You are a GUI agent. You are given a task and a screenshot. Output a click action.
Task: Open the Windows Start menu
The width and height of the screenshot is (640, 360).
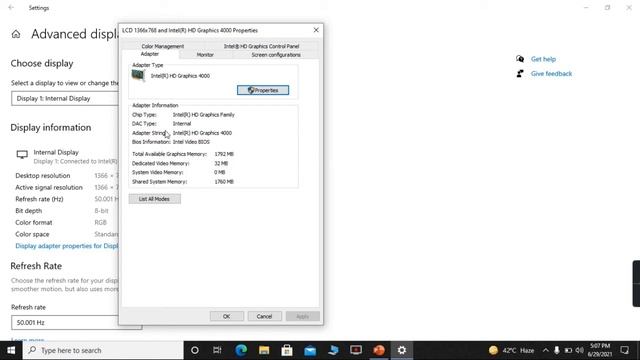(x=11, y=350)
